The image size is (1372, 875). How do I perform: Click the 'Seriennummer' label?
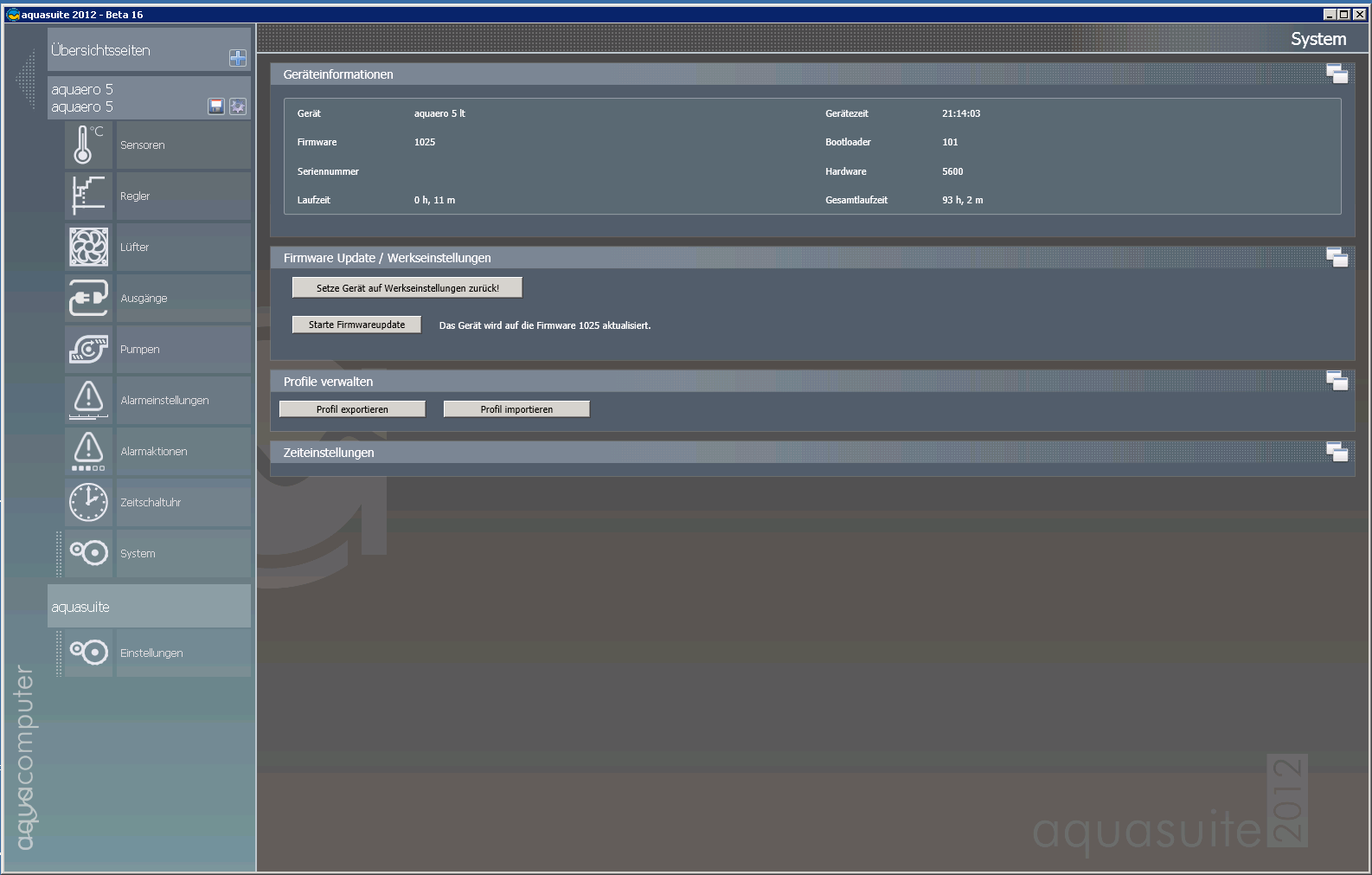[328, 171]
